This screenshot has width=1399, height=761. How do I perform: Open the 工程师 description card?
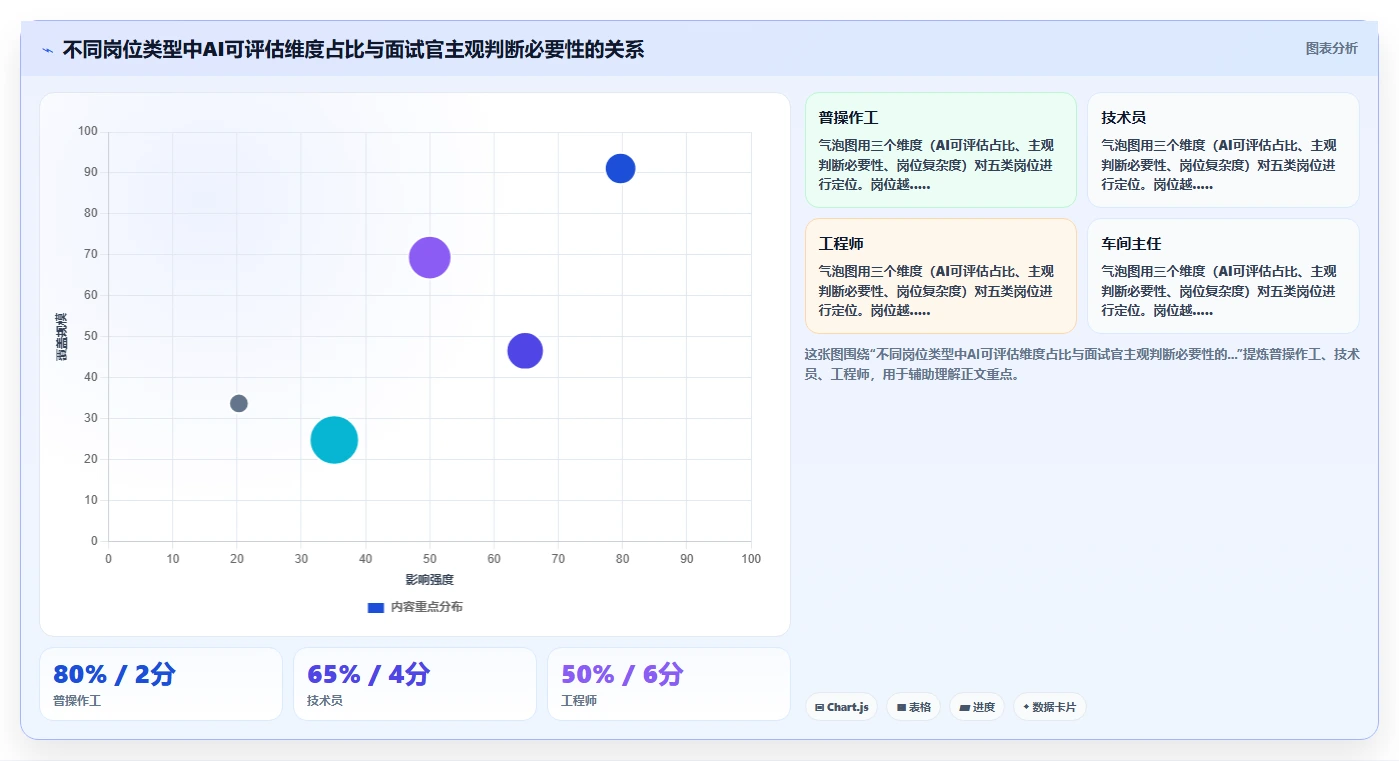(x=940, y=276)
